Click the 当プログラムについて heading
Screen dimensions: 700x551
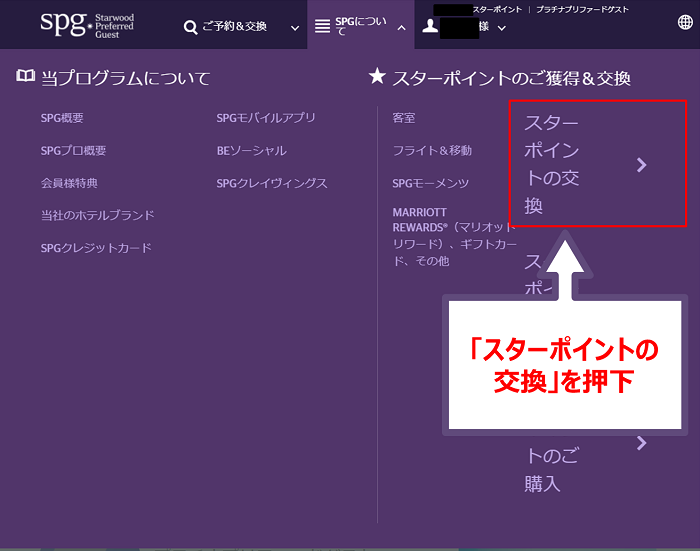(x=125, y=78)
